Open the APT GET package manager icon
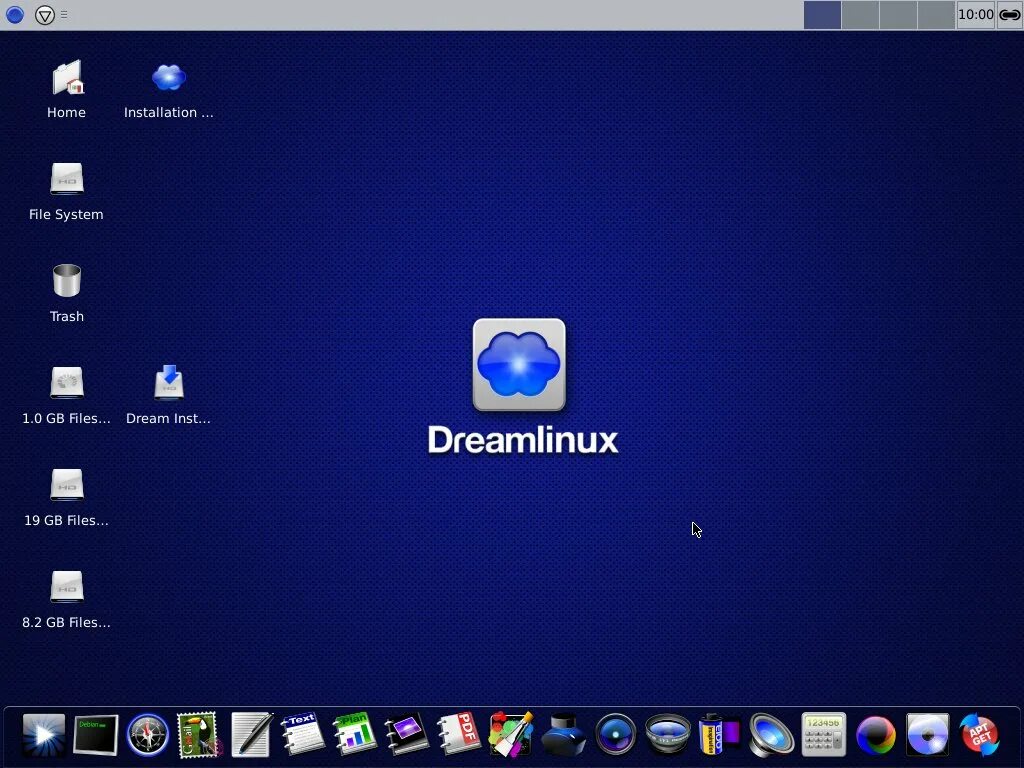Viewport: 1024px width, 768px height. [979, 735]
